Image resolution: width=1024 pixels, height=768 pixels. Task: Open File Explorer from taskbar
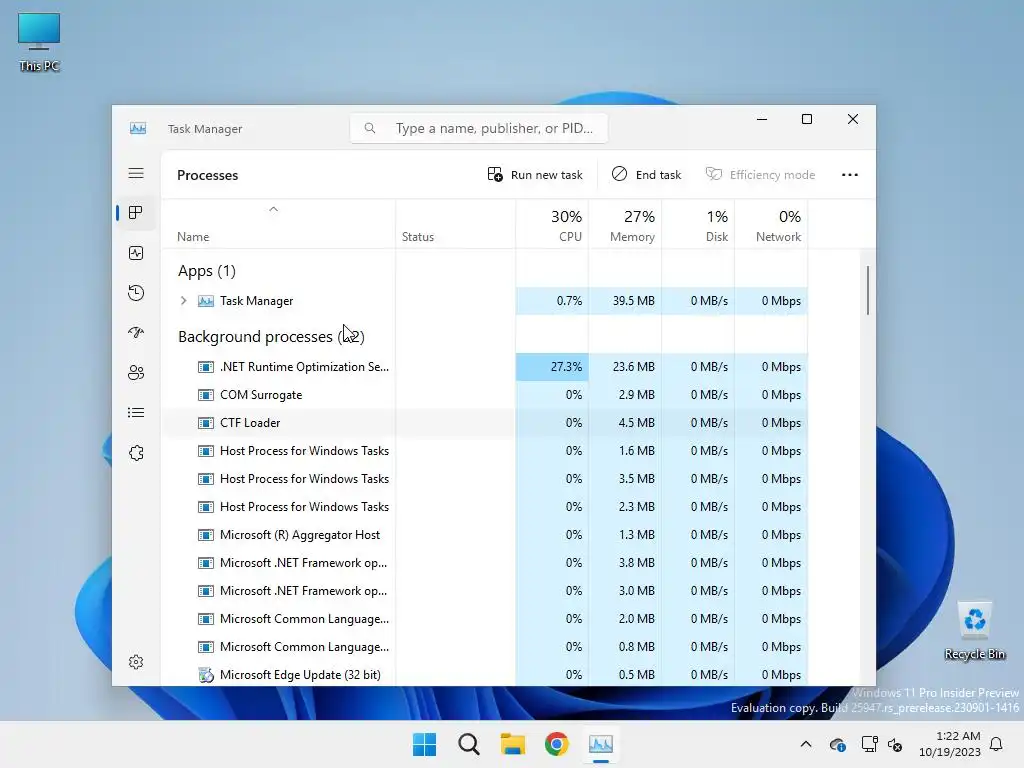click(513, 744)
